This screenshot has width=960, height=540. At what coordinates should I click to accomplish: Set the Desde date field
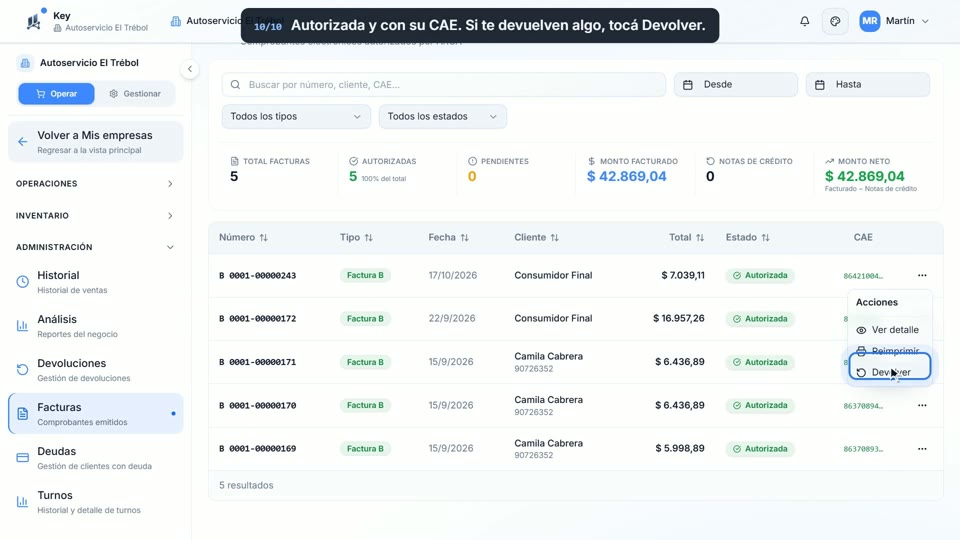(735, 84)
